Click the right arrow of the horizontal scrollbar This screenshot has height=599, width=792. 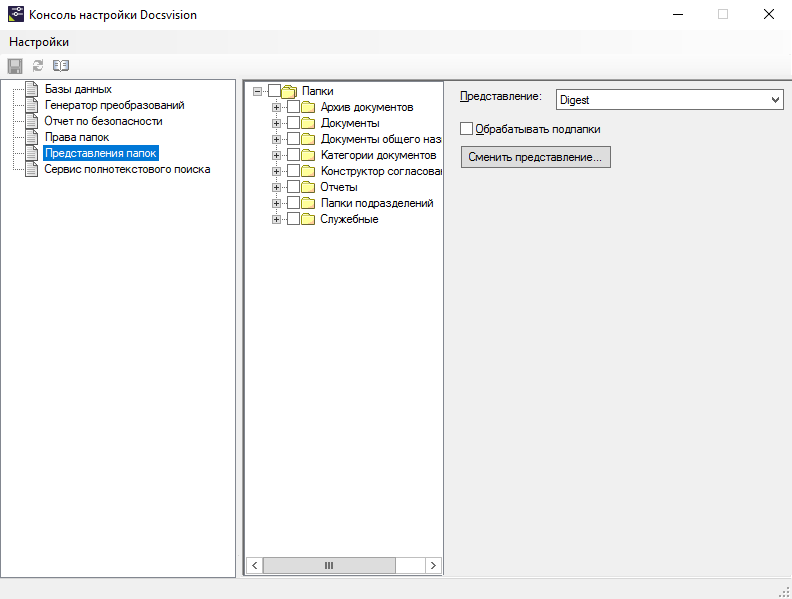(x=433, y=565)
